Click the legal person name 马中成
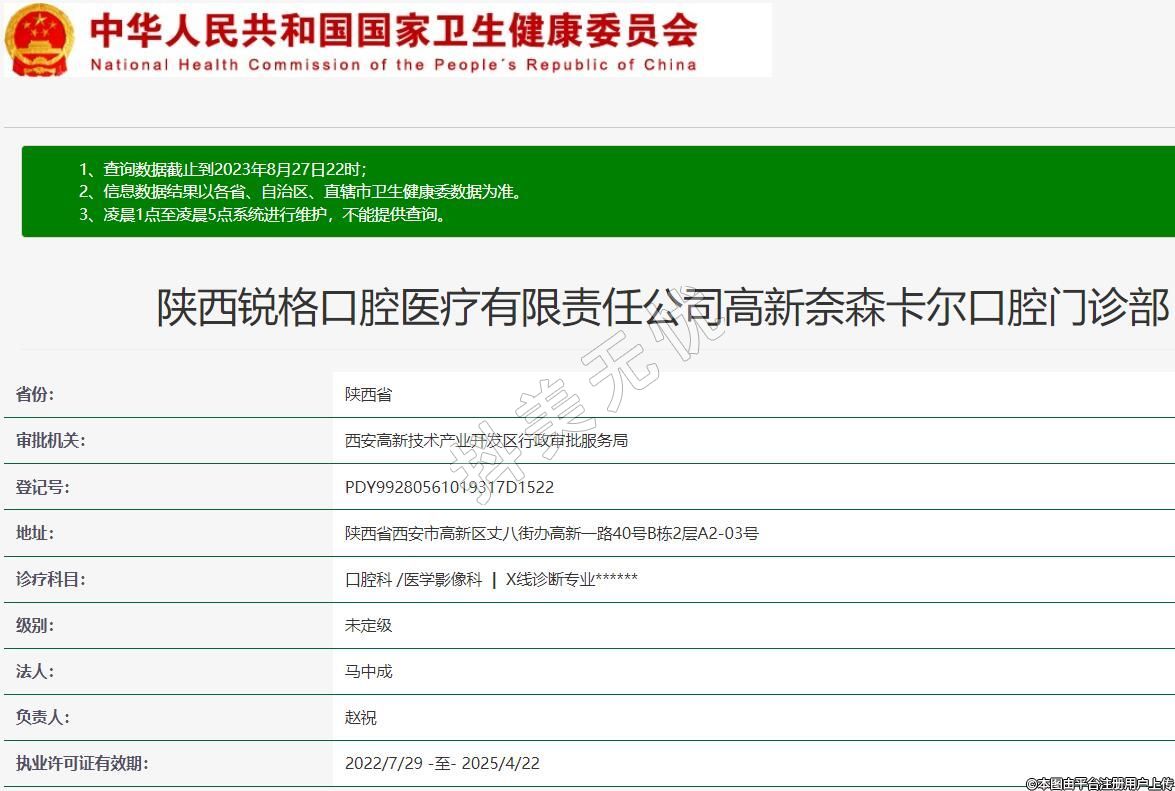 click(x=368, y=671)
